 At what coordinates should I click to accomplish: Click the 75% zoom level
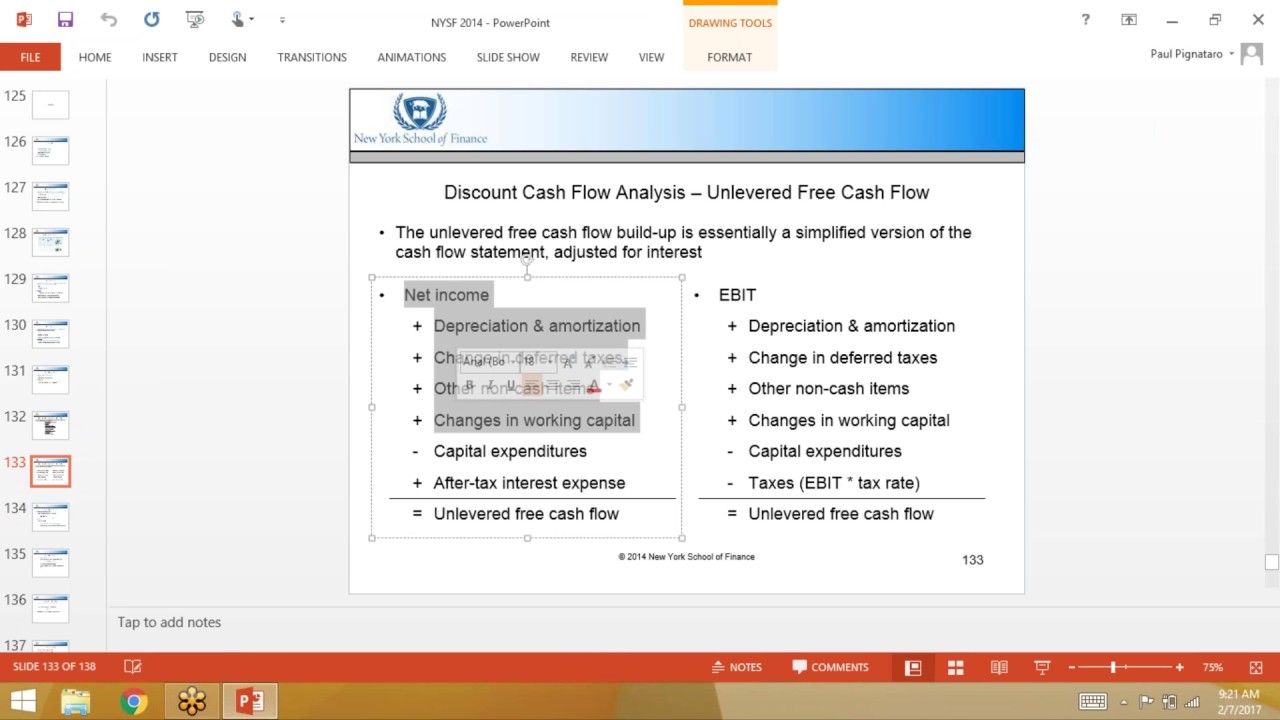click(x=1212, y=667)
